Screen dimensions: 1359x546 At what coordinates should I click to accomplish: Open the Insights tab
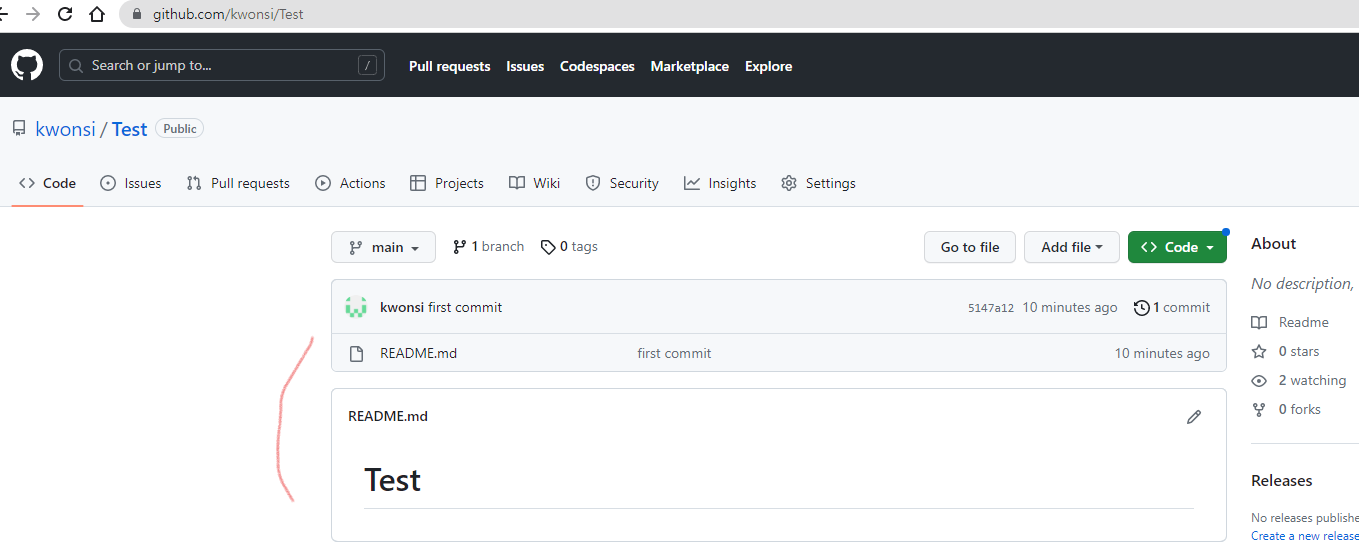(720, 183)
